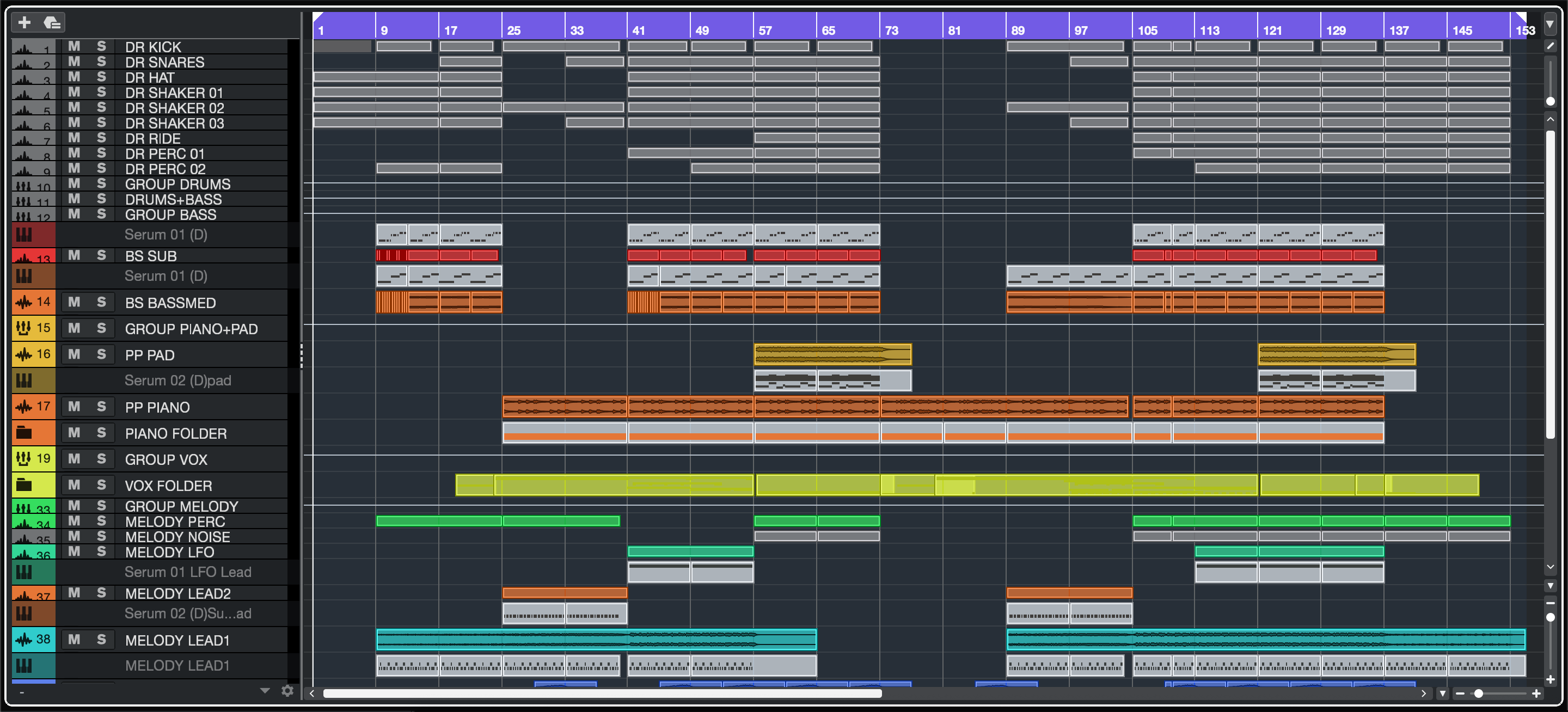
Task: Click bar 73 on the ruler
Action: [891, 29]
